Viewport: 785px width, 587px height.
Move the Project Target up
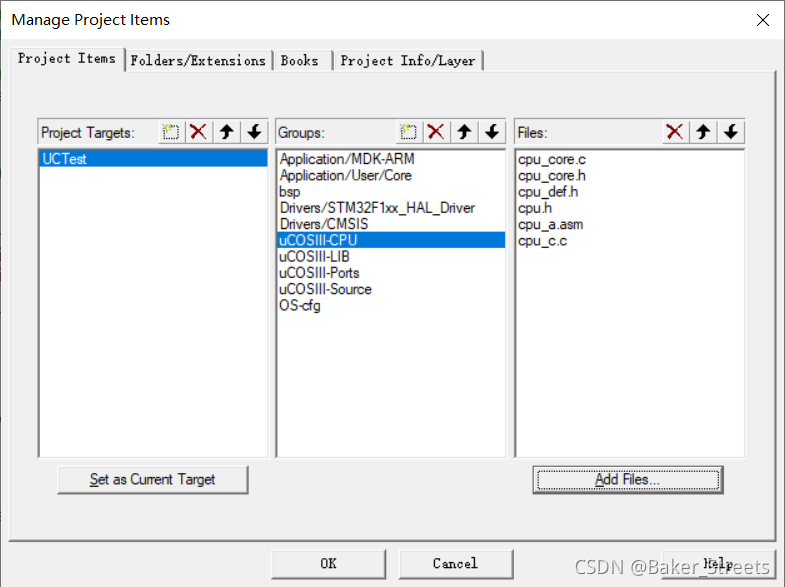click(227, 132)
